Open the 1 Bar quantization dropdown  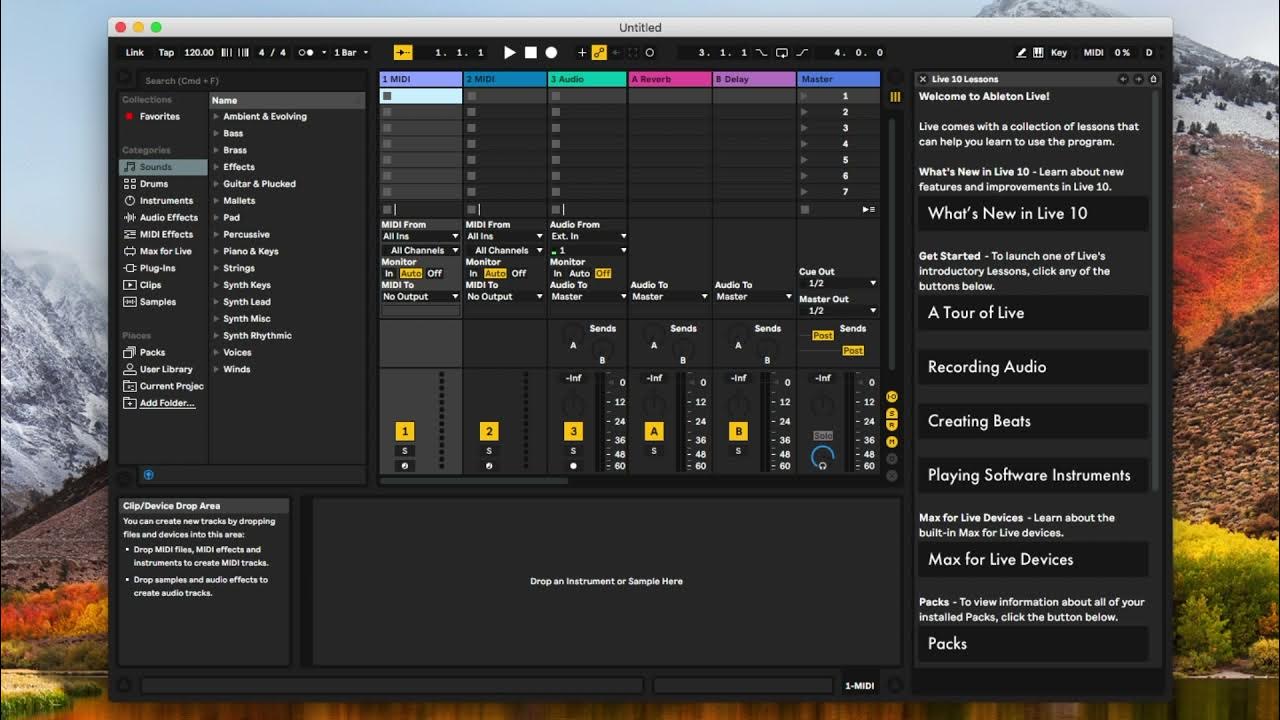coord(351,52)
